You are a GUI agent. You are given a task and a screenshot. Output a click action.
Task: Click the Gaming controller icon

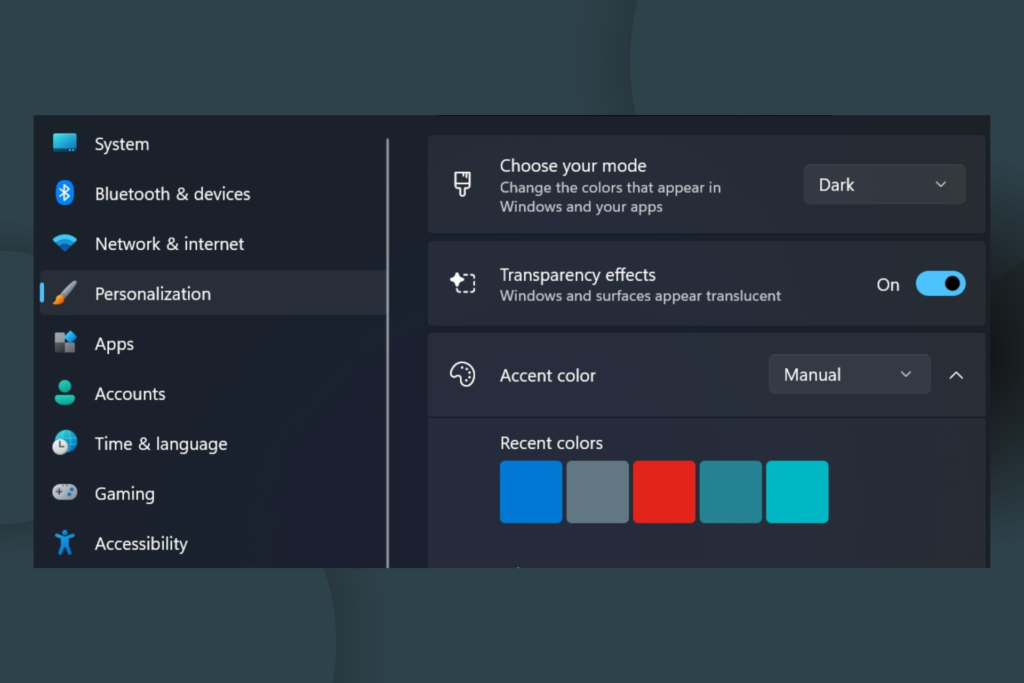pyautogui.click(x=65, y=493)
